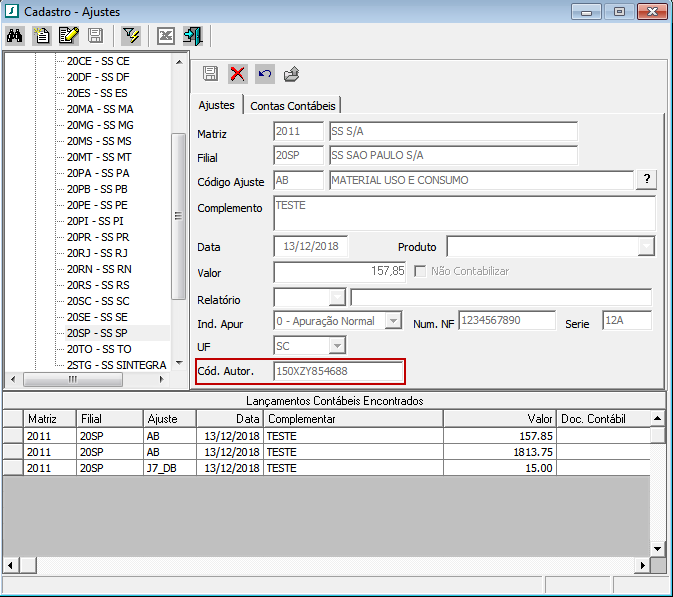Select the Ajustes tab
The width and height of the screenshot is (673, 597).
(217, 104)
